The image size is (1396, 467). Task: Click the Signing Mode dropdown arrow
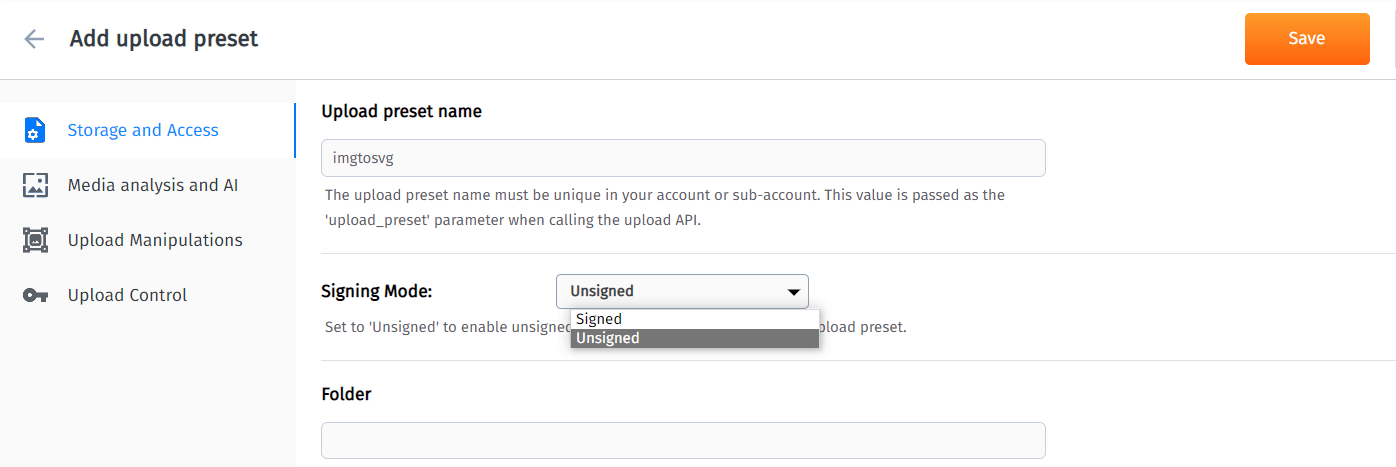click(x=794, y=292)
